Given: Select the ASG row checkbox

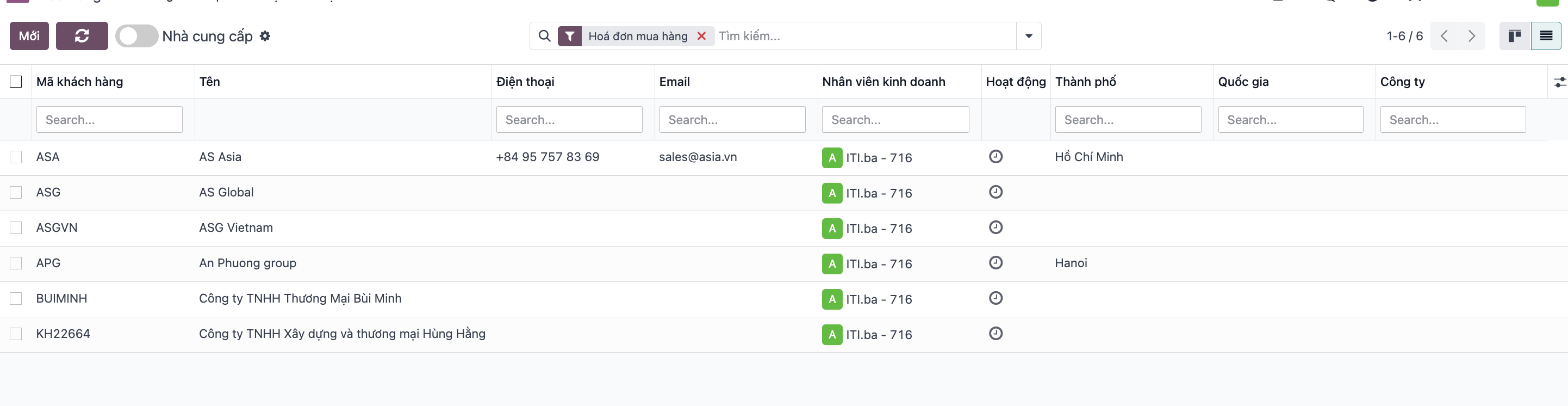Looking at the screenshot, I should tap(16, 193).
